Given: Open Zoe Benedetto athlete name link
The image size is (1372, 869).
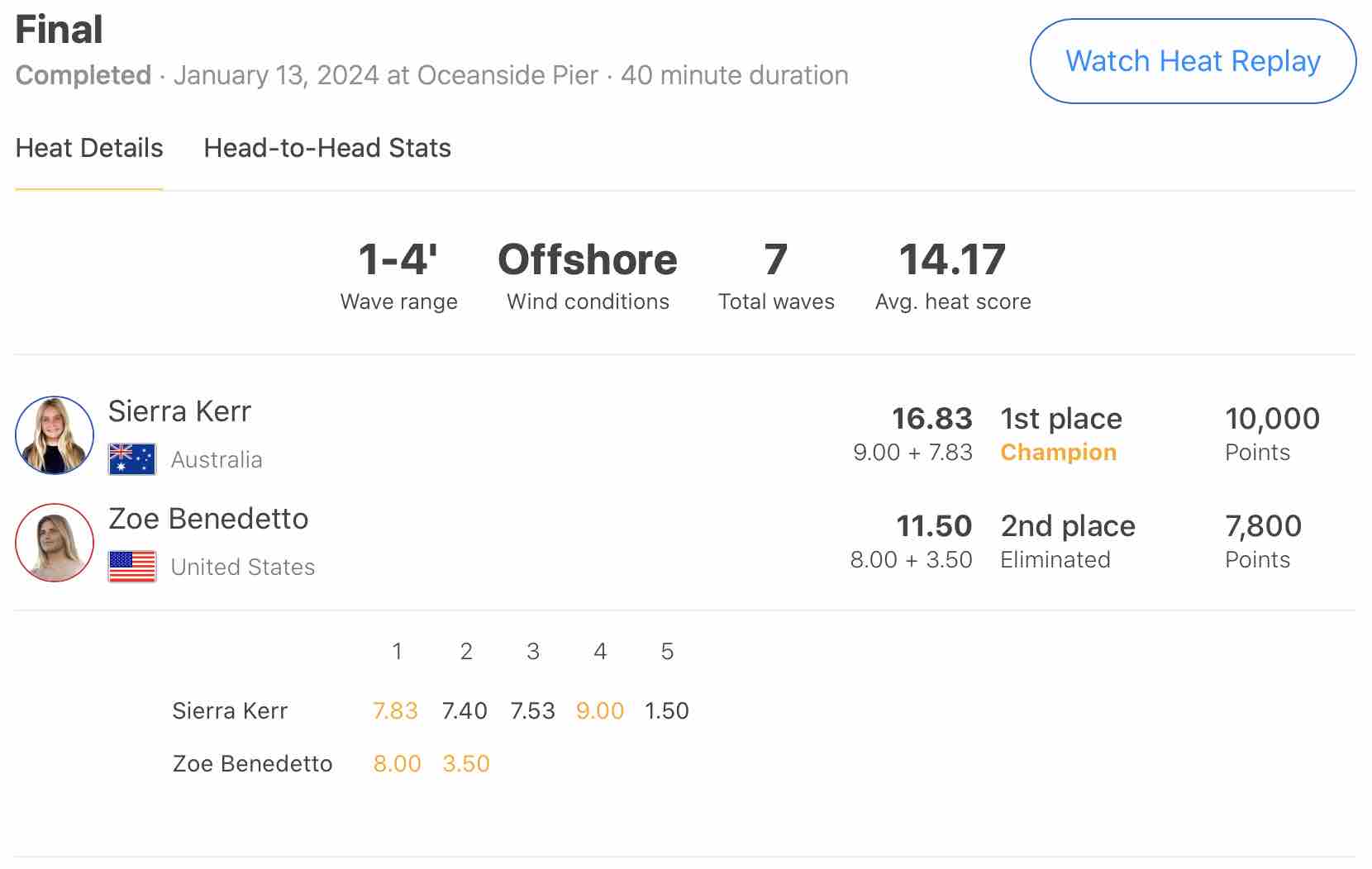Looking at the screenshot, I should coord(208,519).
